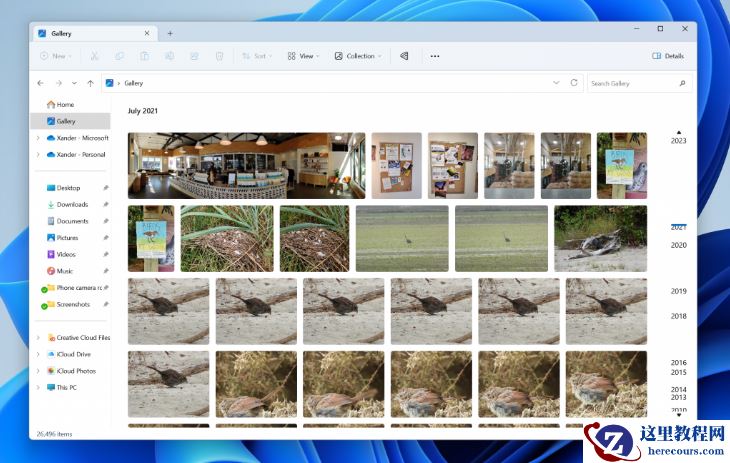Viewport: 730px width, 463px height.
Task: Click the search magnifier icon
Action: click(x=683, y=83)
